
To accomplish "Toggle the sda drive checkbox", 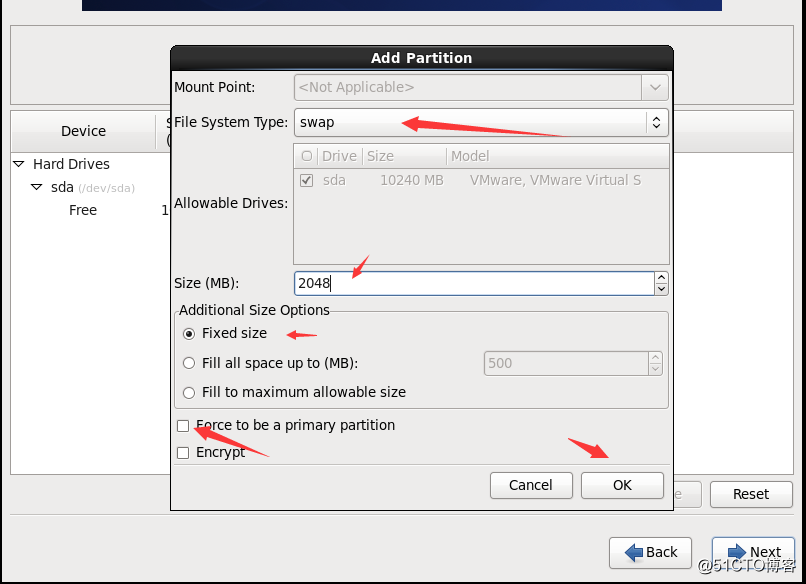I will (x=306, y=180).
